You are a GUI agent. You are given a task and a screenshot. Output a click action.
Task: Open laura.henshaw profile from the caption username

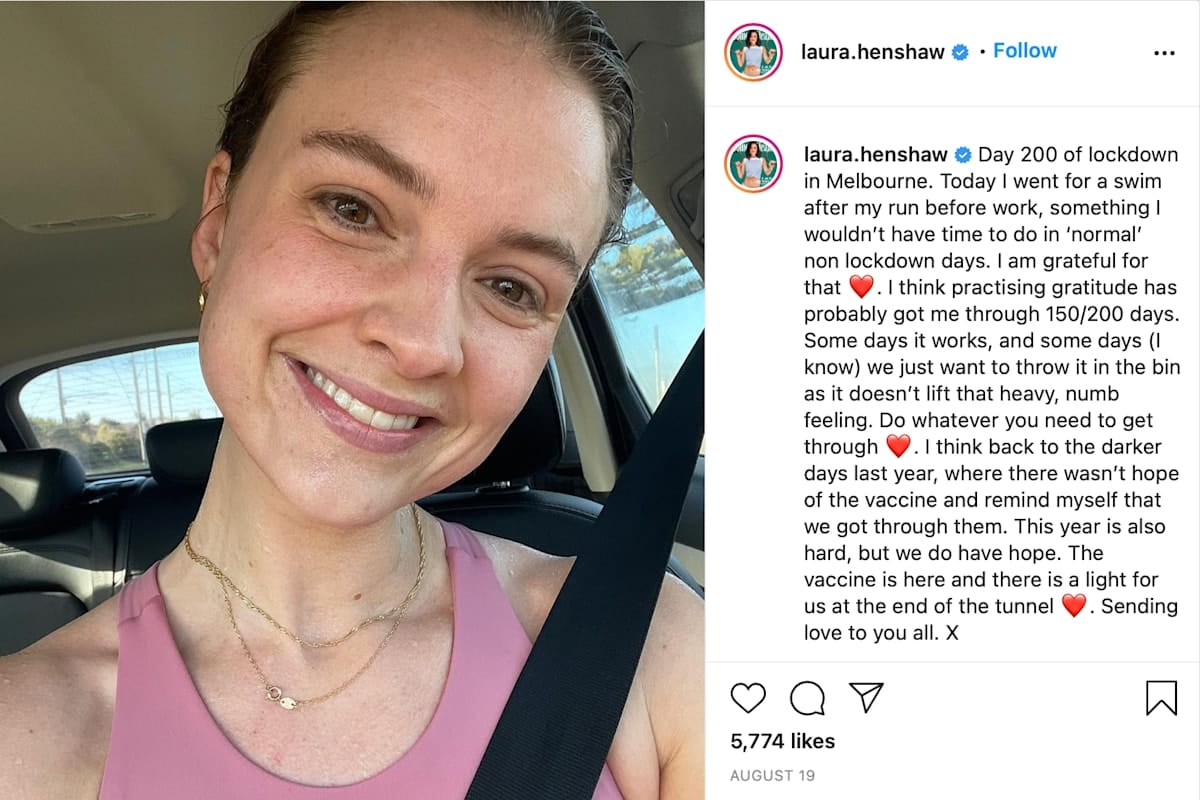876,155
